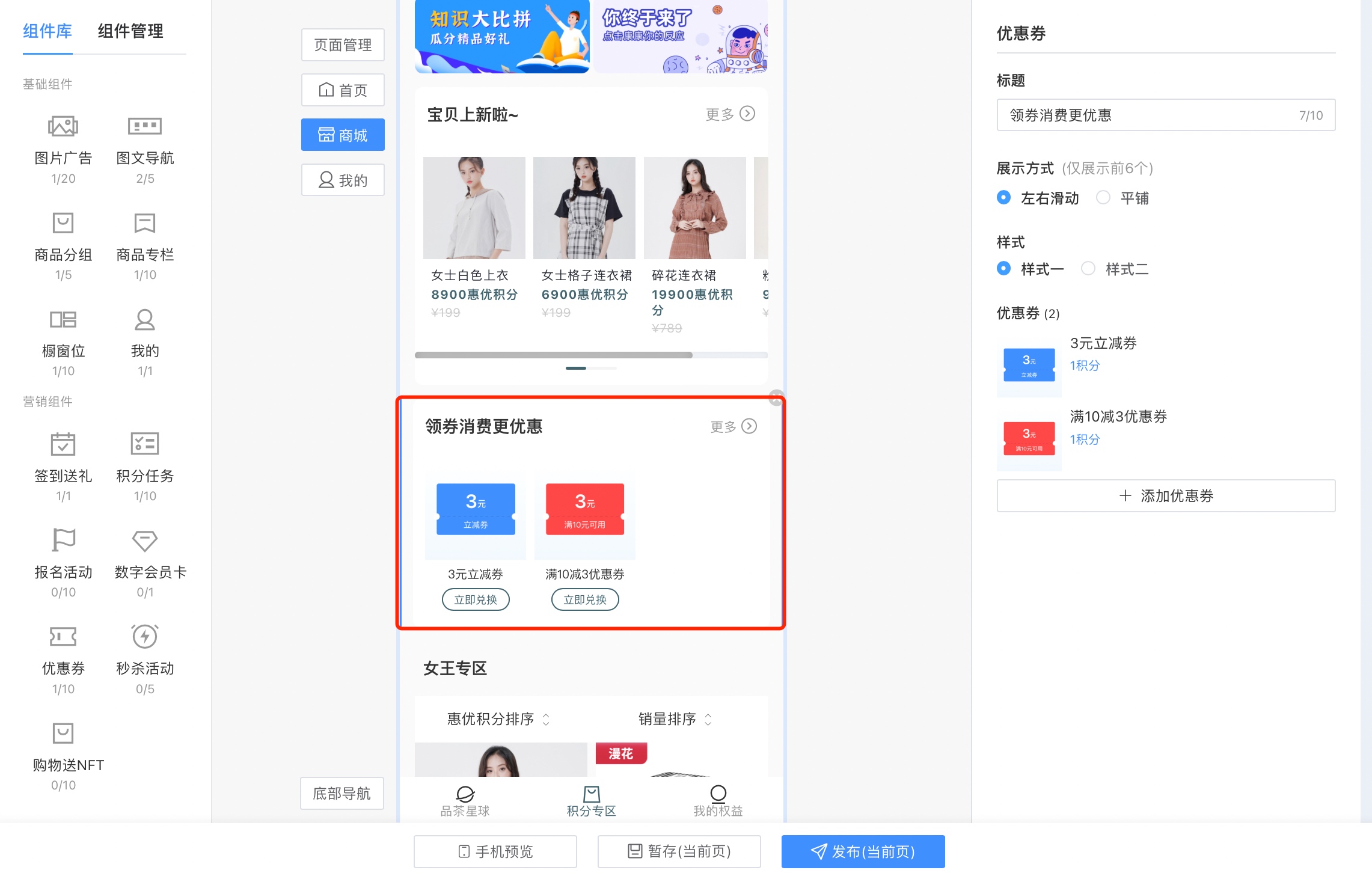Viewport: 1372px width, 873px height.
Task: Toggle the 销量排序 sort arrows
Action: click(708, 719)
